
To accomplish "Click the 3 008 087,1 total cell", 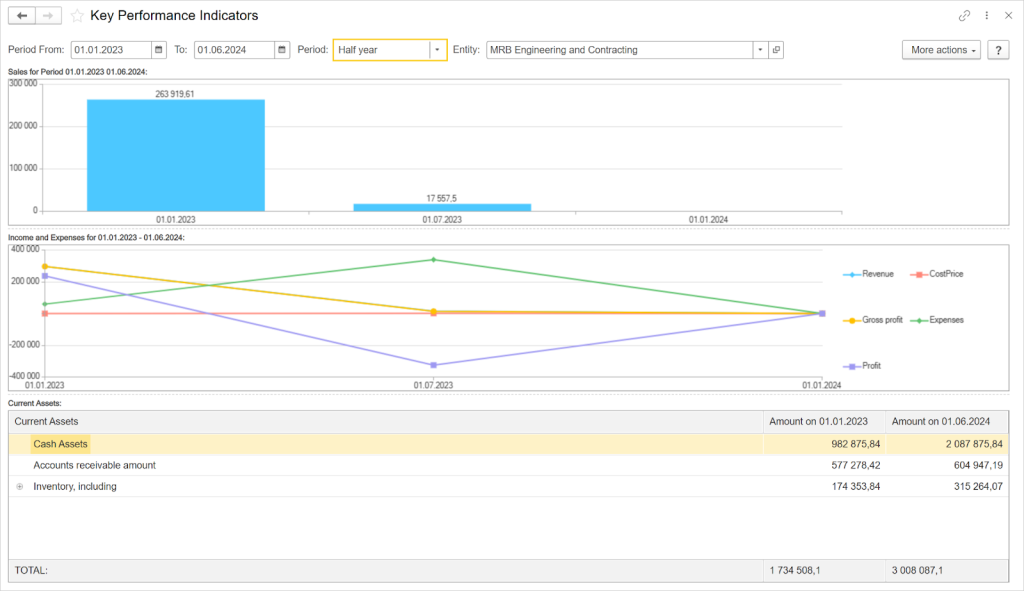I will point(947,571).
